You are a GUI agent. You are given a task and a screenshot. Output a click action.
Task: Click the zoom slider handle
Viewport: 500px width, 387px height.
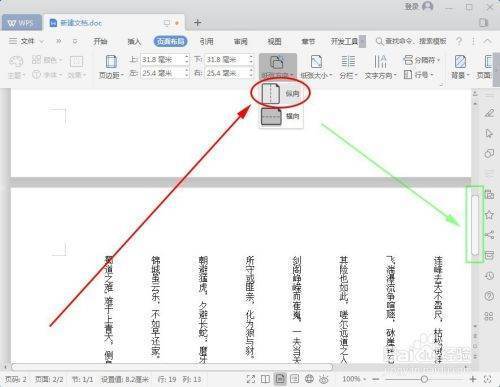click(x=424, y=379)
